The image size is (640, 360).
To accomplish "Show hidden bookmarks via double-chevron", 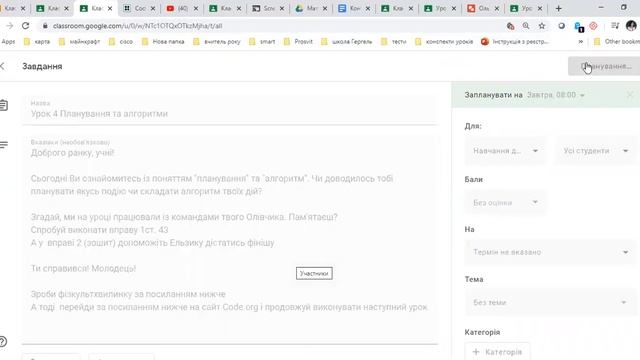I will tap(580, 42).
